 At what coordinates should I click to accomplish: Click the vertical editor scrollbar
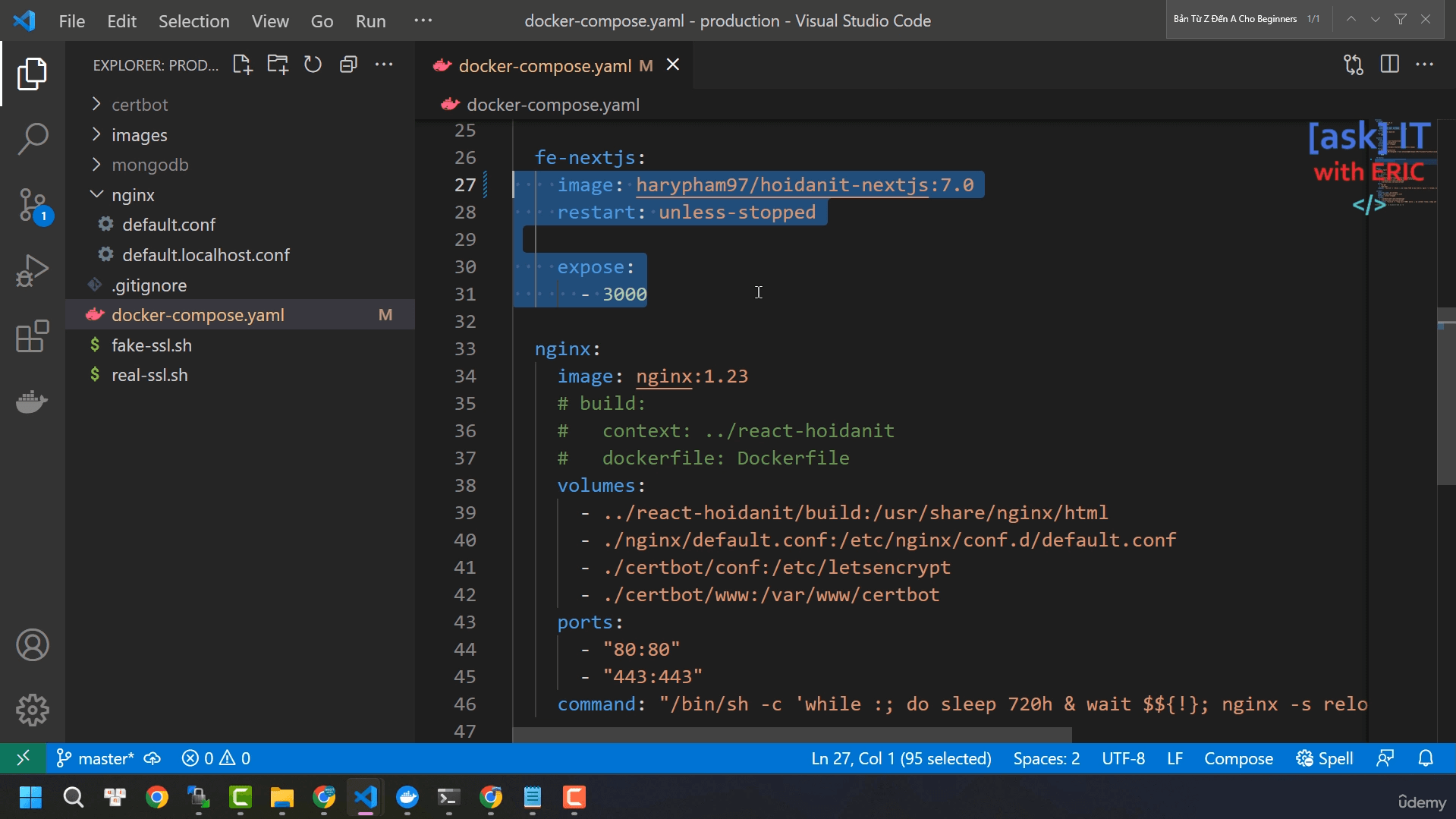click(1446, 395)
